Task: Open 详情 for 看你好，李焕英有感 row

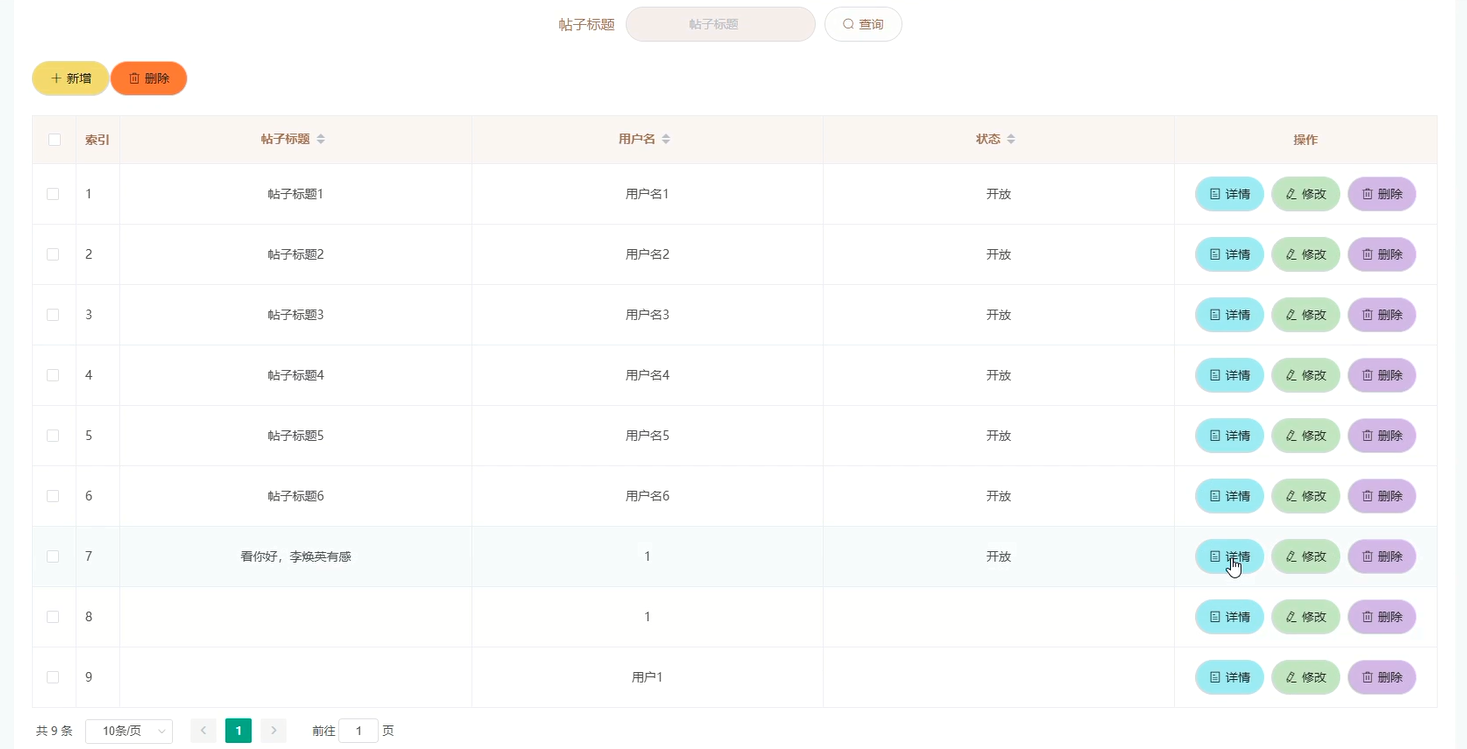Action: click(x=1229, y=556)
